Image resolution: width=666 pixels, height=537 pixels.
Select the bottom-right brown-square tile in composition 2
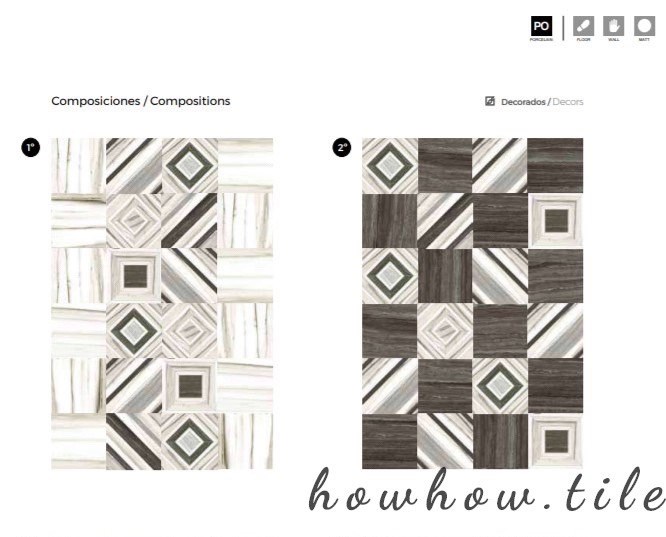[555, 441]
